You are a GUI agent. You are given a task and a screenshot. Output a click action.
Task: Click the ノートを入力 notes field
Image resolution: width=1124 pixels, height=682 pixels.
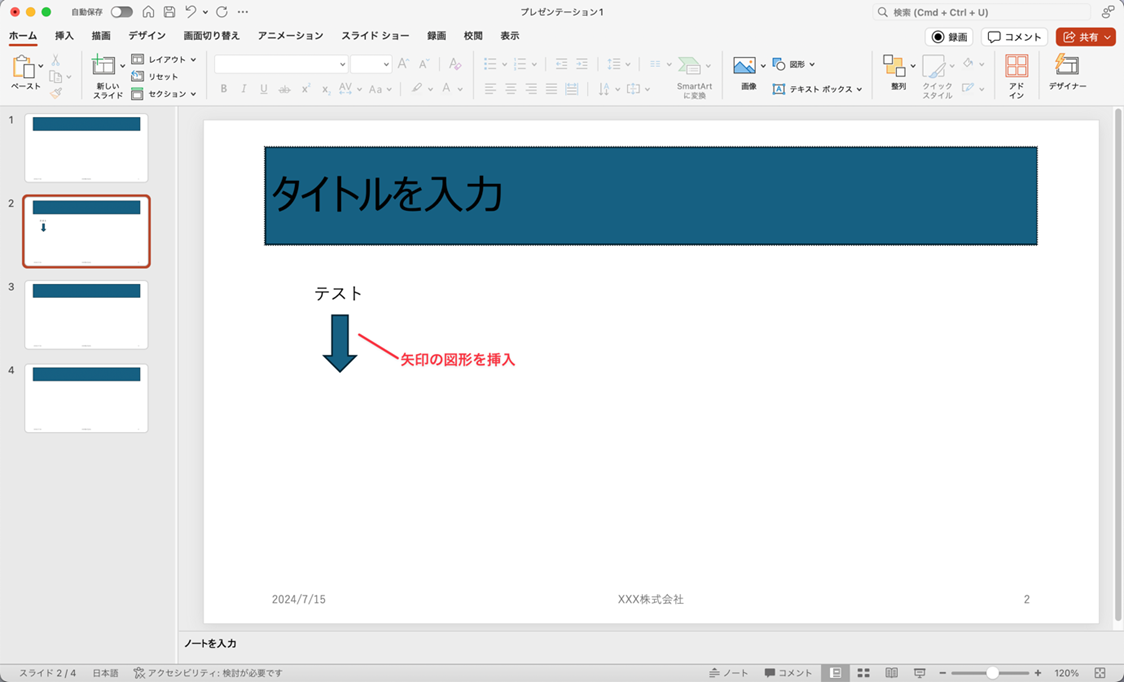click(x=210, y=643)
